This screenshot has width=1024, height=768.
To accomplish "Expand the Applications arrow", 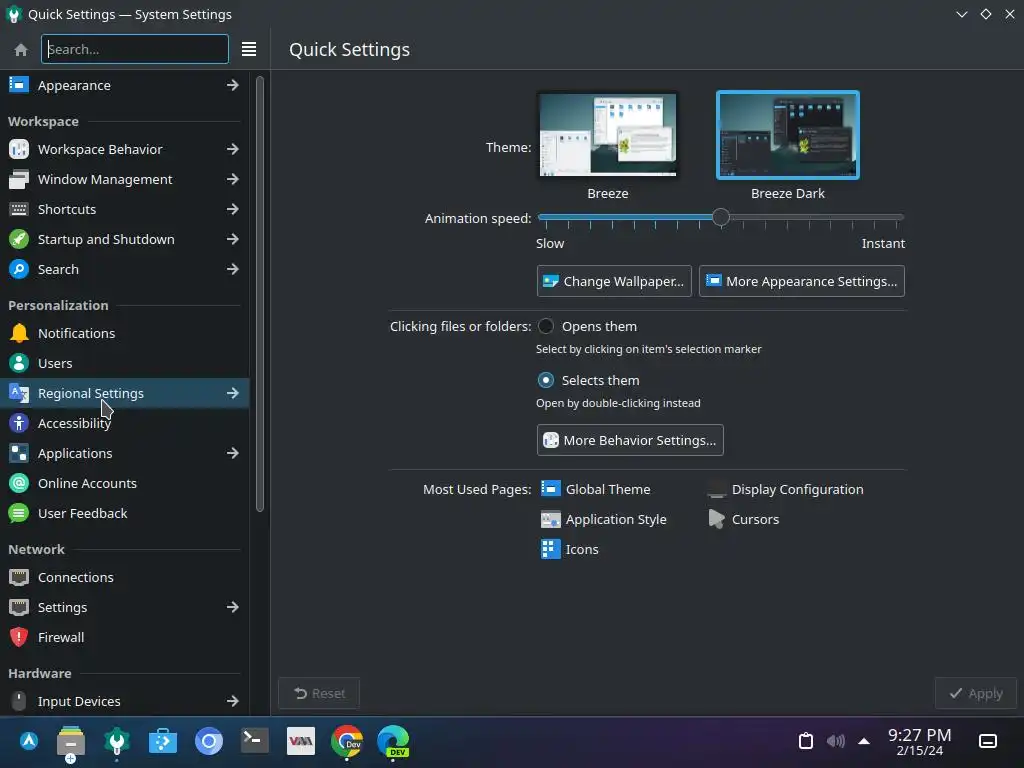I will [232, 453].
